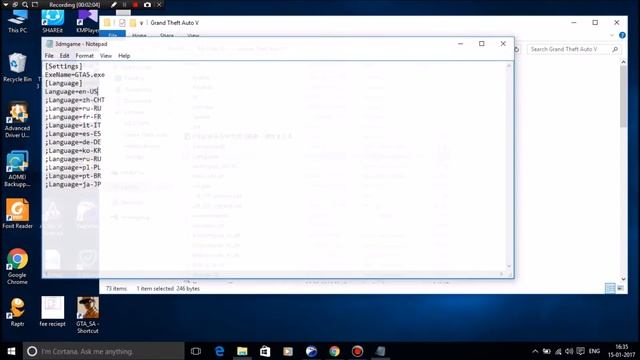Open the quick access toolbar dropdown arrow
The height and width of the screenshot is (360, 640).
pyautogui.click(x=141, y=23)
